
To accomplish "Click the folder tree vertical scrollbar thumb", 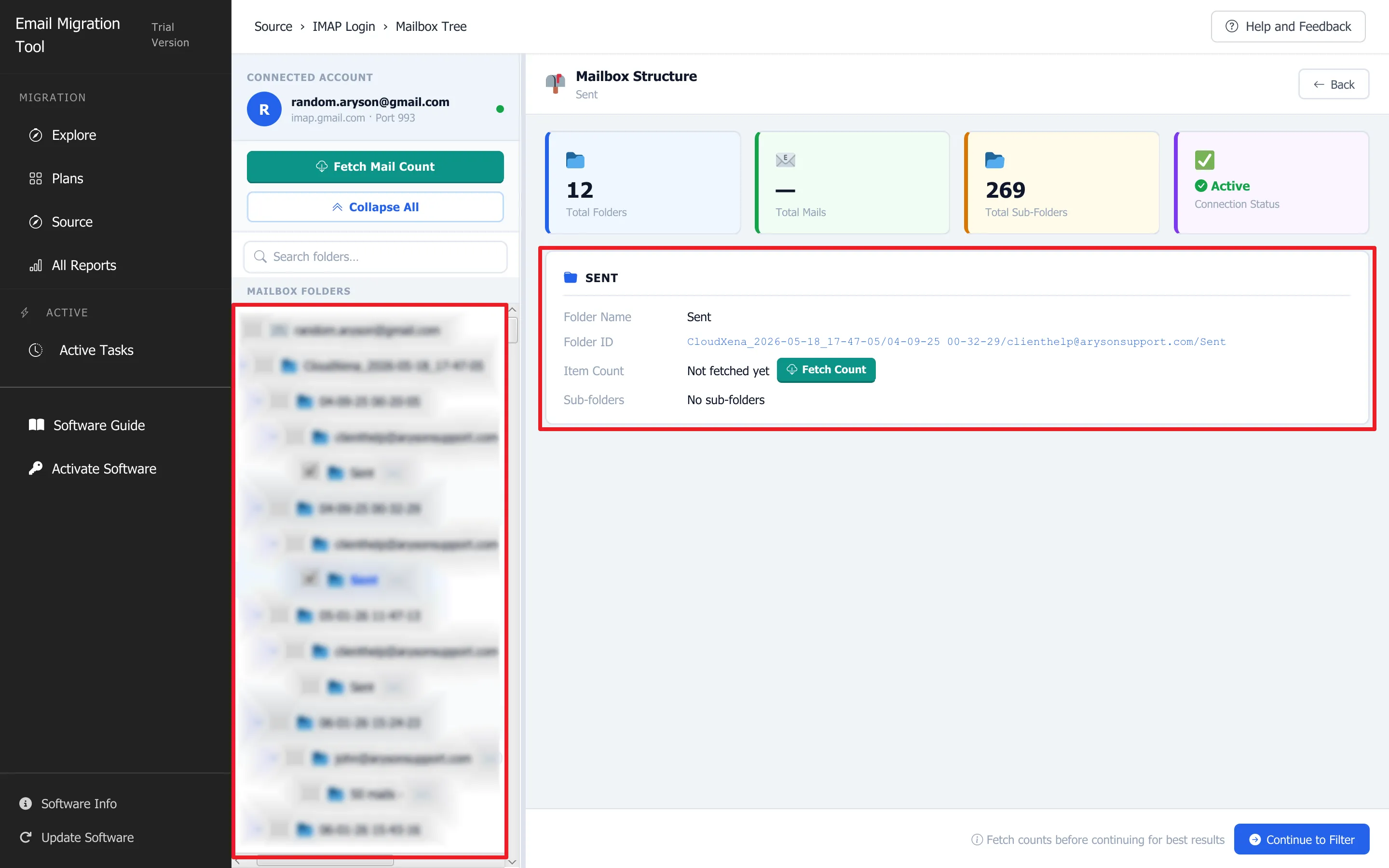I will click(513, 329).
